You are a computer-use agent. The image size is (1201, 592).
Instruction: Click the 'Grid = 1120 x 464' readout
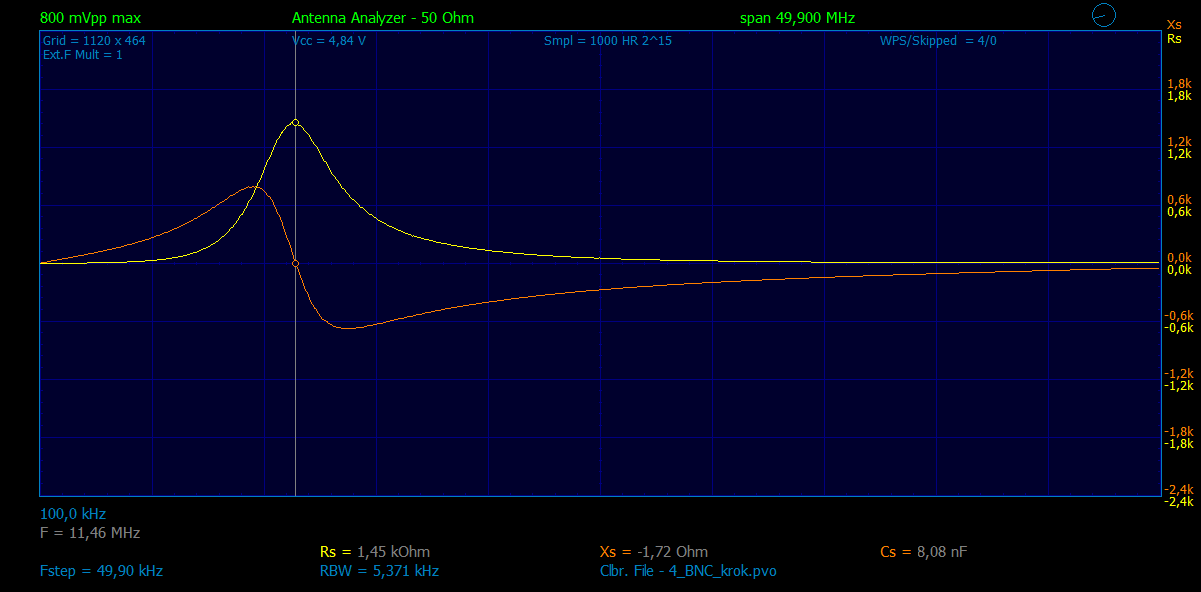[94, 41]
